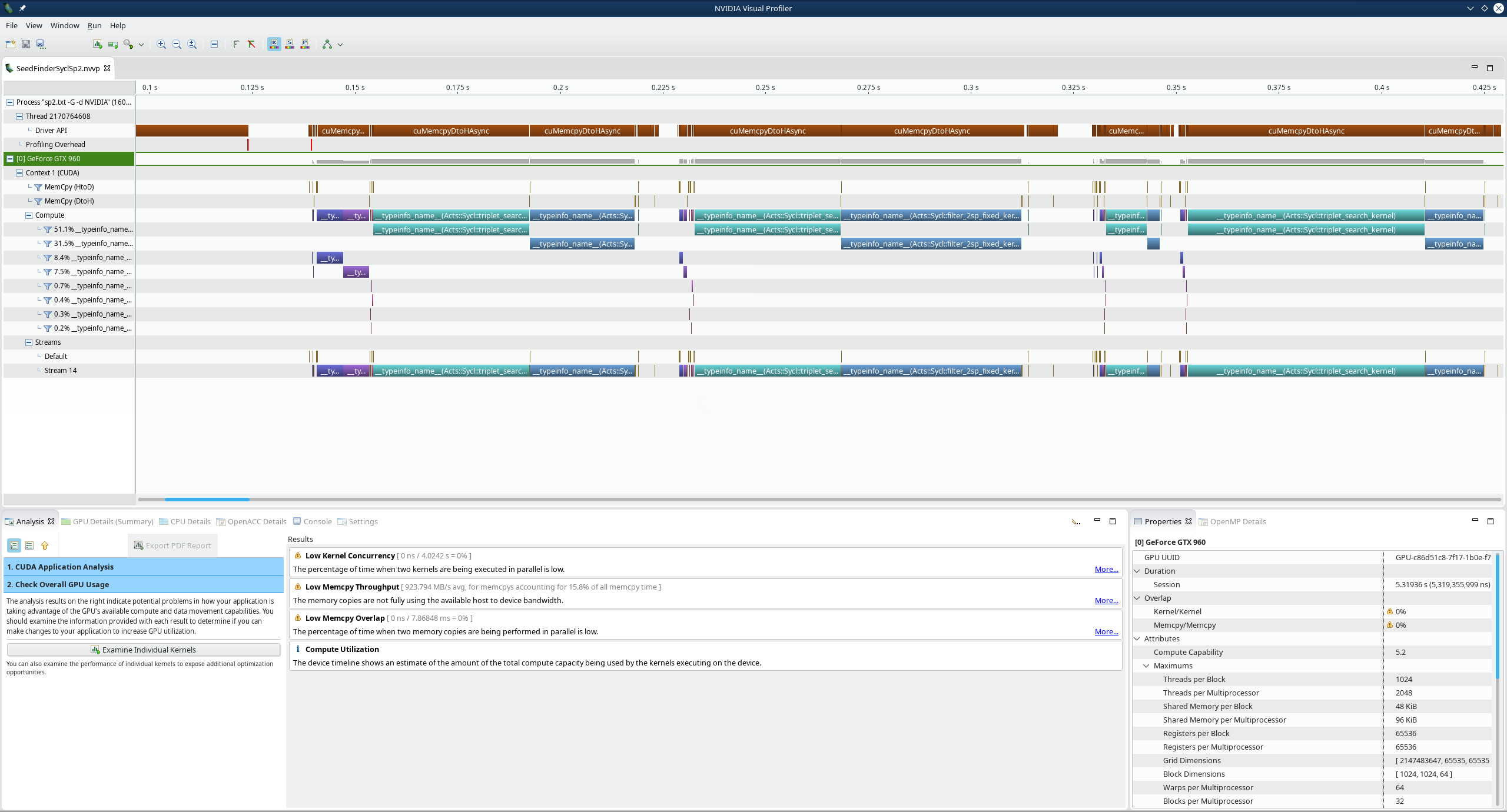
Task: Toggle the K kernel color mode
Action: click(x=274, y=44)
